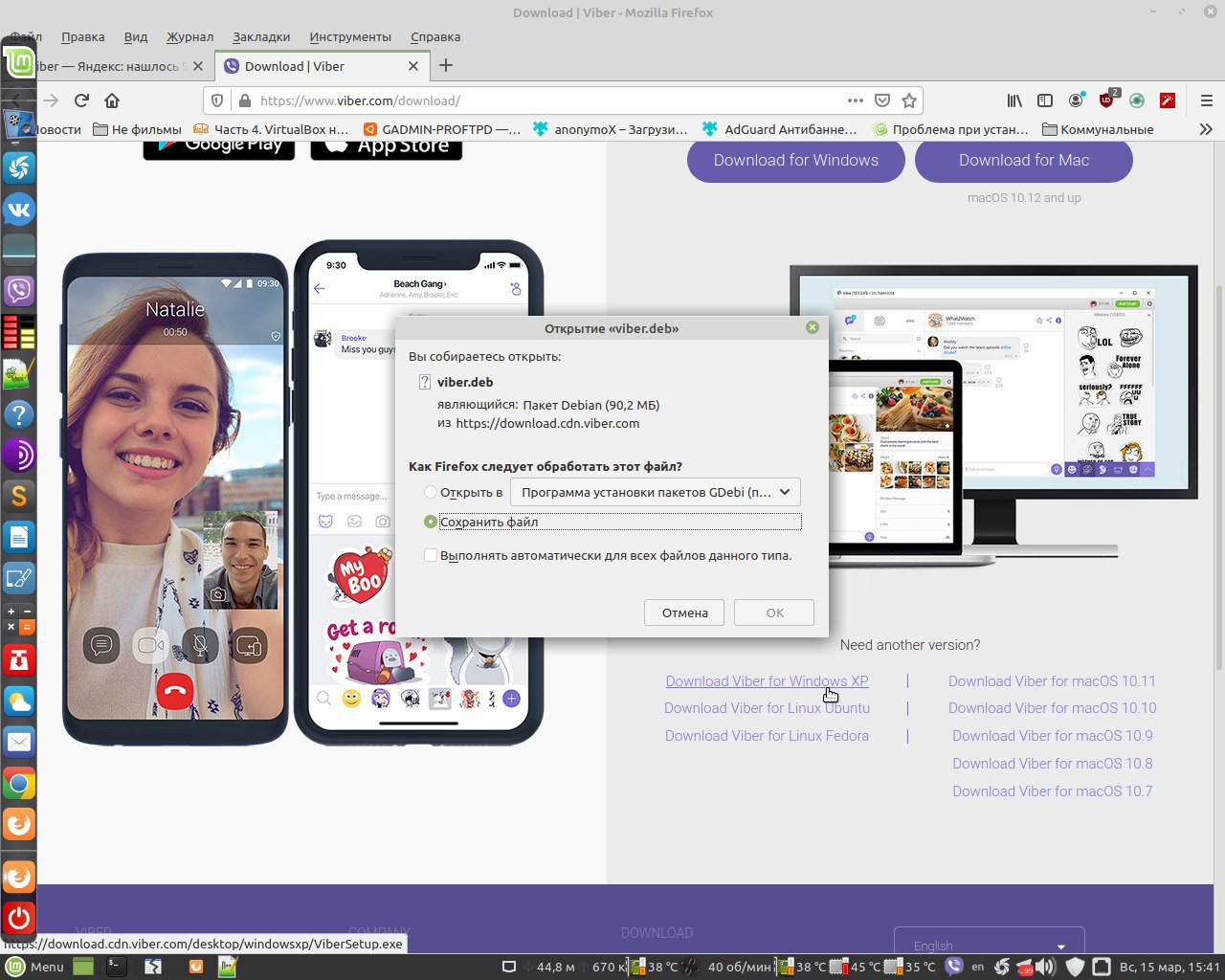Screen dimensions: 1225x980
Task: Open a new tab
Action: 446,66
